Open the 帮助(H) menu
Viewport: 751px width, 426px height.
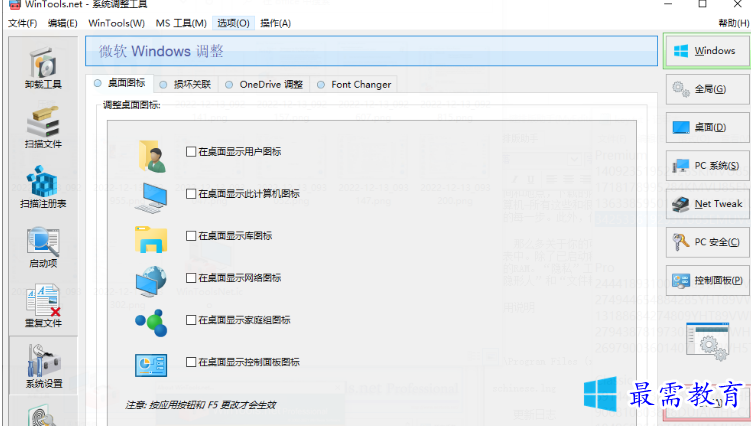coord(733,23)
